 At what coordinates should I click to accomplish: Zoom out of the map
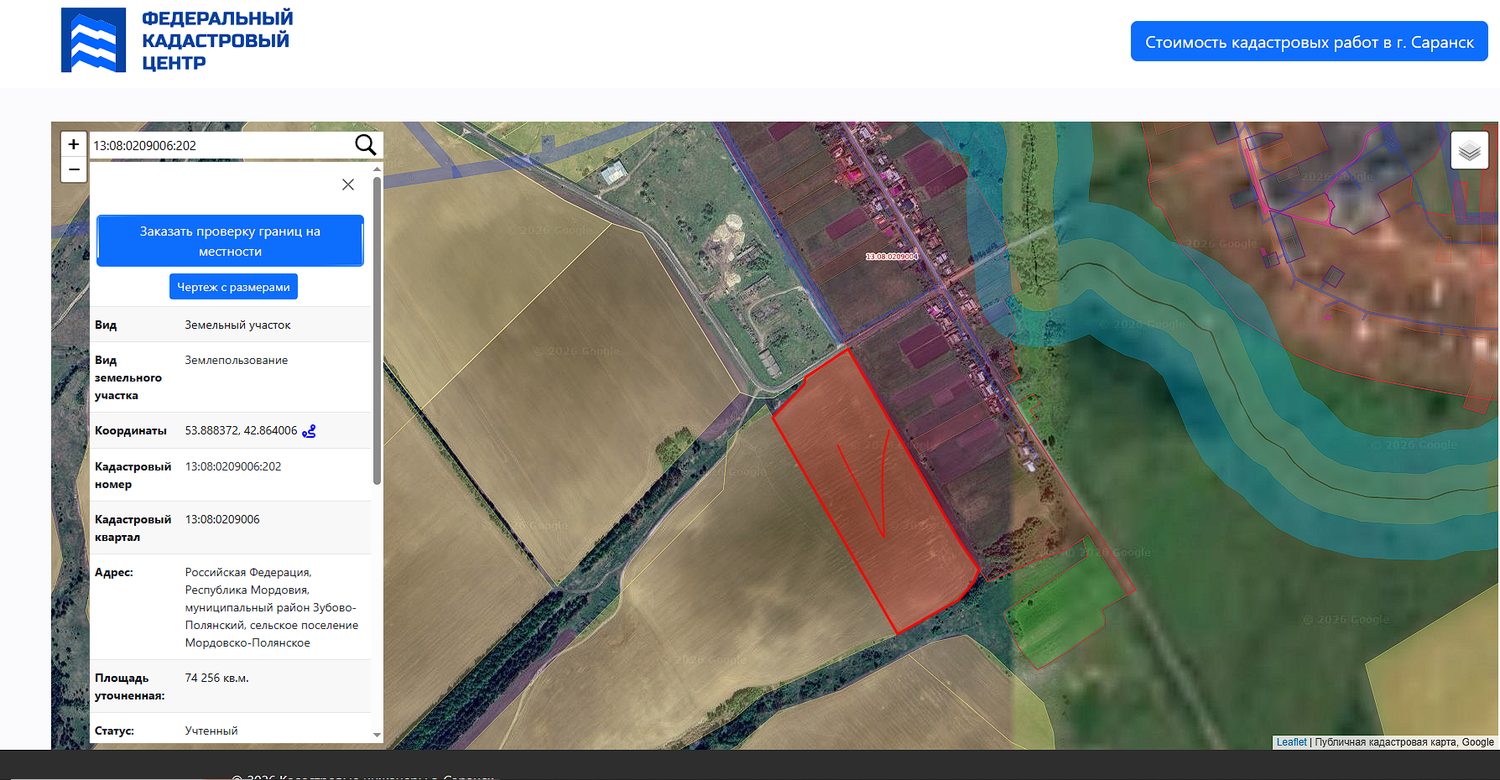(73, 170)
